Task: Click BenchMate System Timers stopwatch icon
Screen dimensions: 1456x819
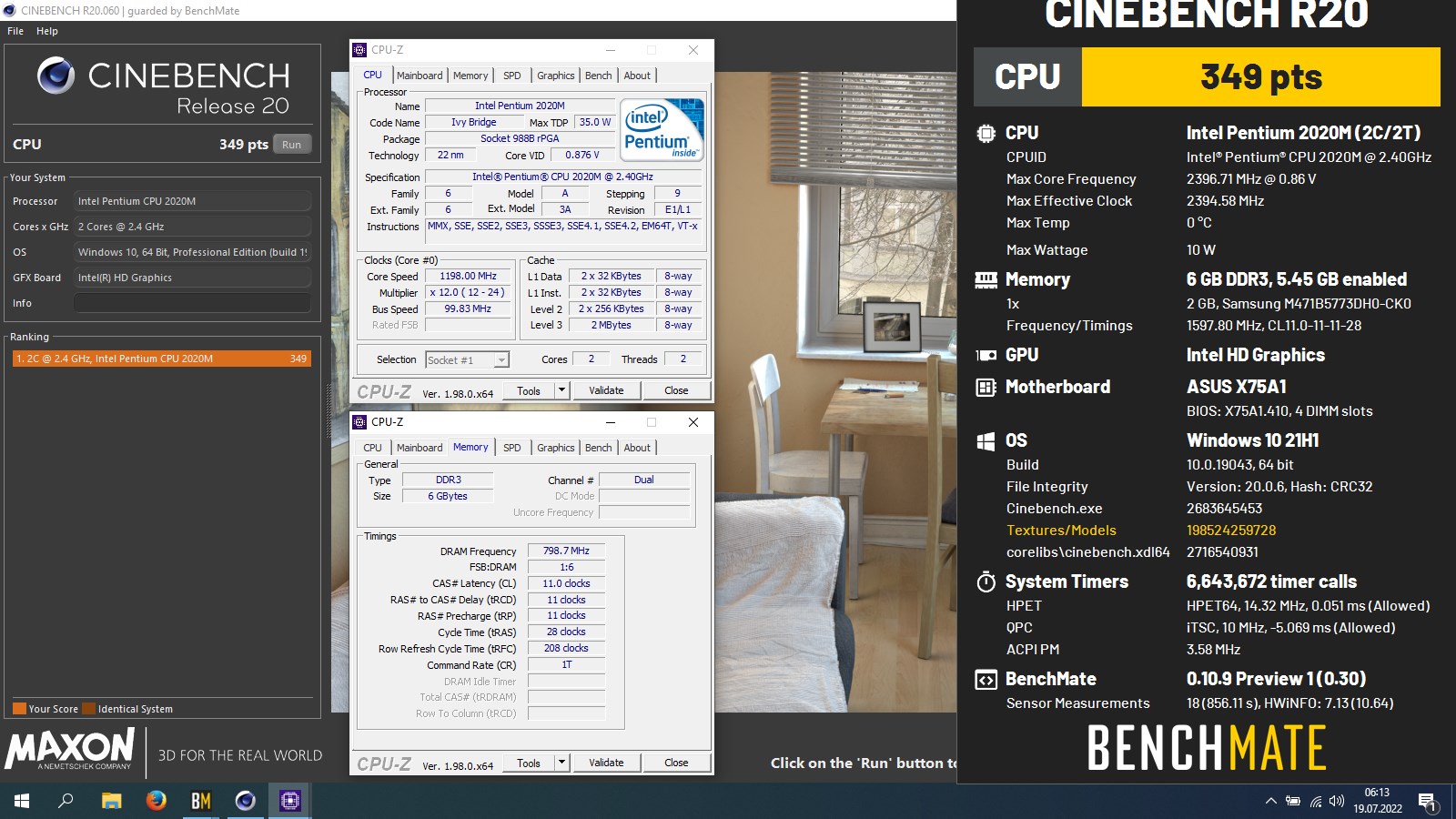Action: pyautogui.click(x=986, y=581)
